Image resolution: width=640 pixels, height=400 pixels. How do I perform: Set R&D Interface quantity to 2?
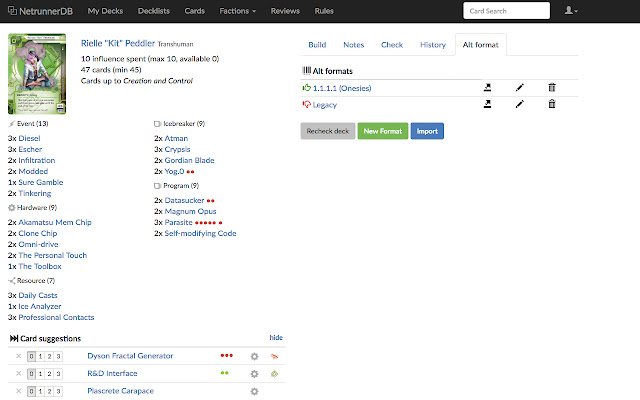pyautogui.click(x=49, y=374)
